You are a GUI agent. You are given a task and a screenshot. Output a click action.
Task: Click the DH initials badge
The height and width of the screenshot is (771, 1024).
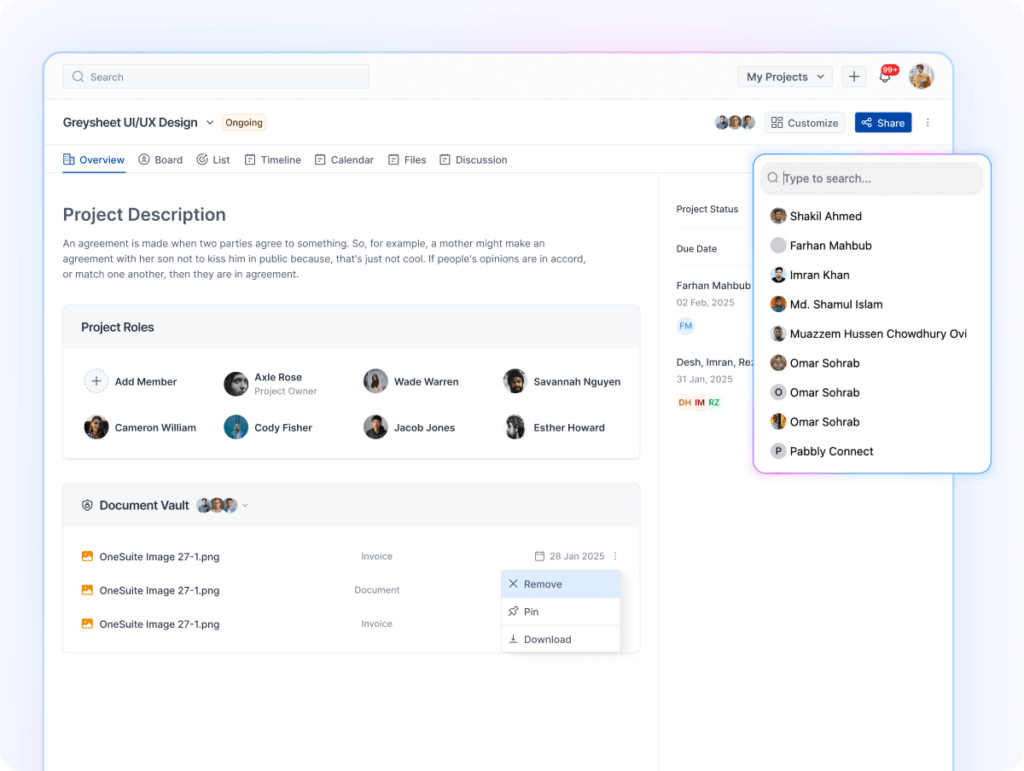(684, 402)
